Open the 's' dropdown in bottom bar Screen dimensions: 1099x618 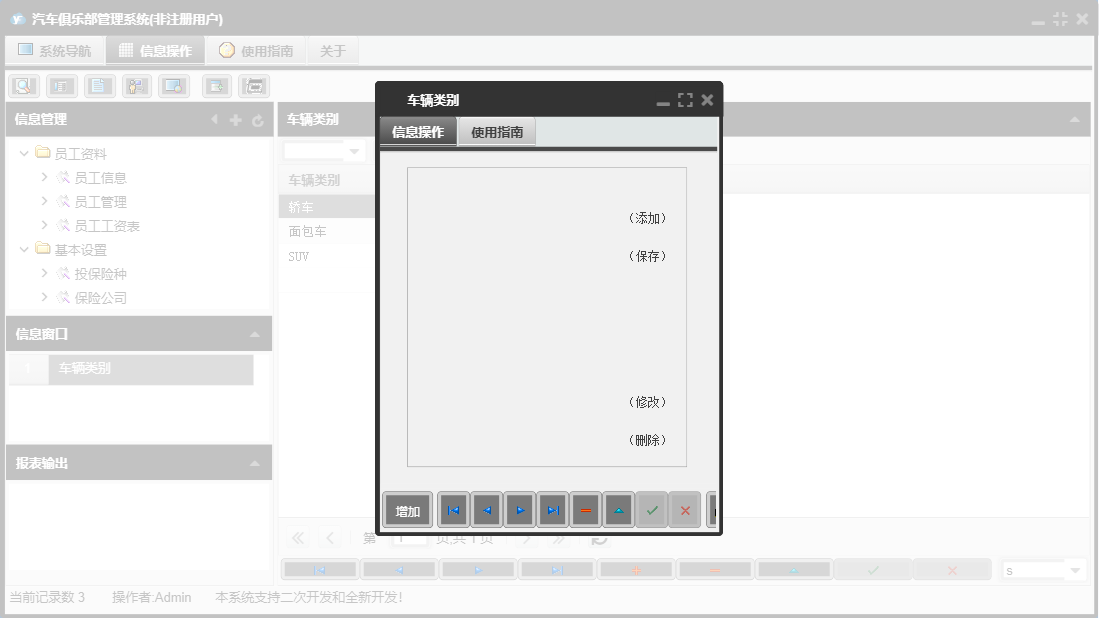(x=1075, y=570)
